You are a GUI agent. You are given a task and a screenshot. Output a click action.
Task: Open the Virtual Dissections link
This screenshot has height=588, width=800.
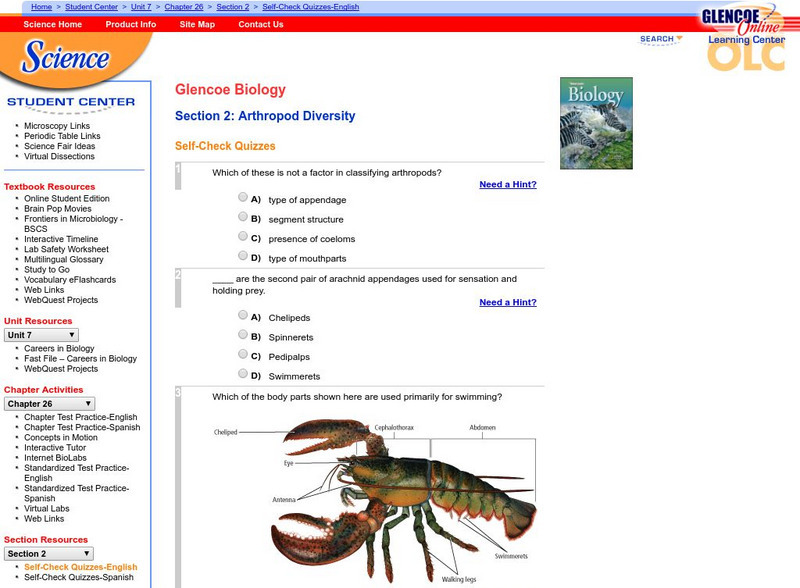(59, 155)
